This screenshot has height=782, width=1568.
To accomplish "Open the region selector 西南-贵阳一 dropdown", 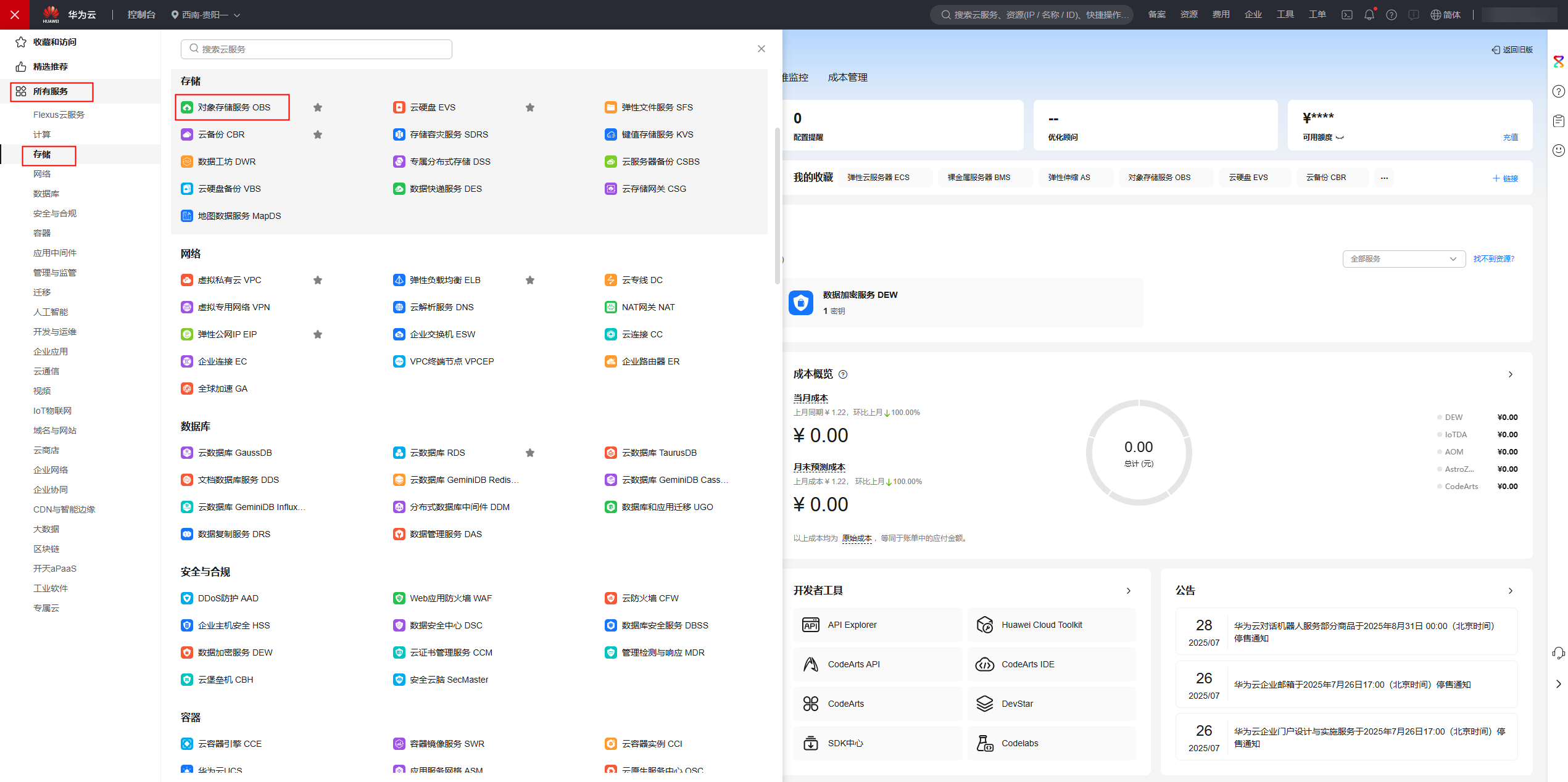I will (205, 15).
